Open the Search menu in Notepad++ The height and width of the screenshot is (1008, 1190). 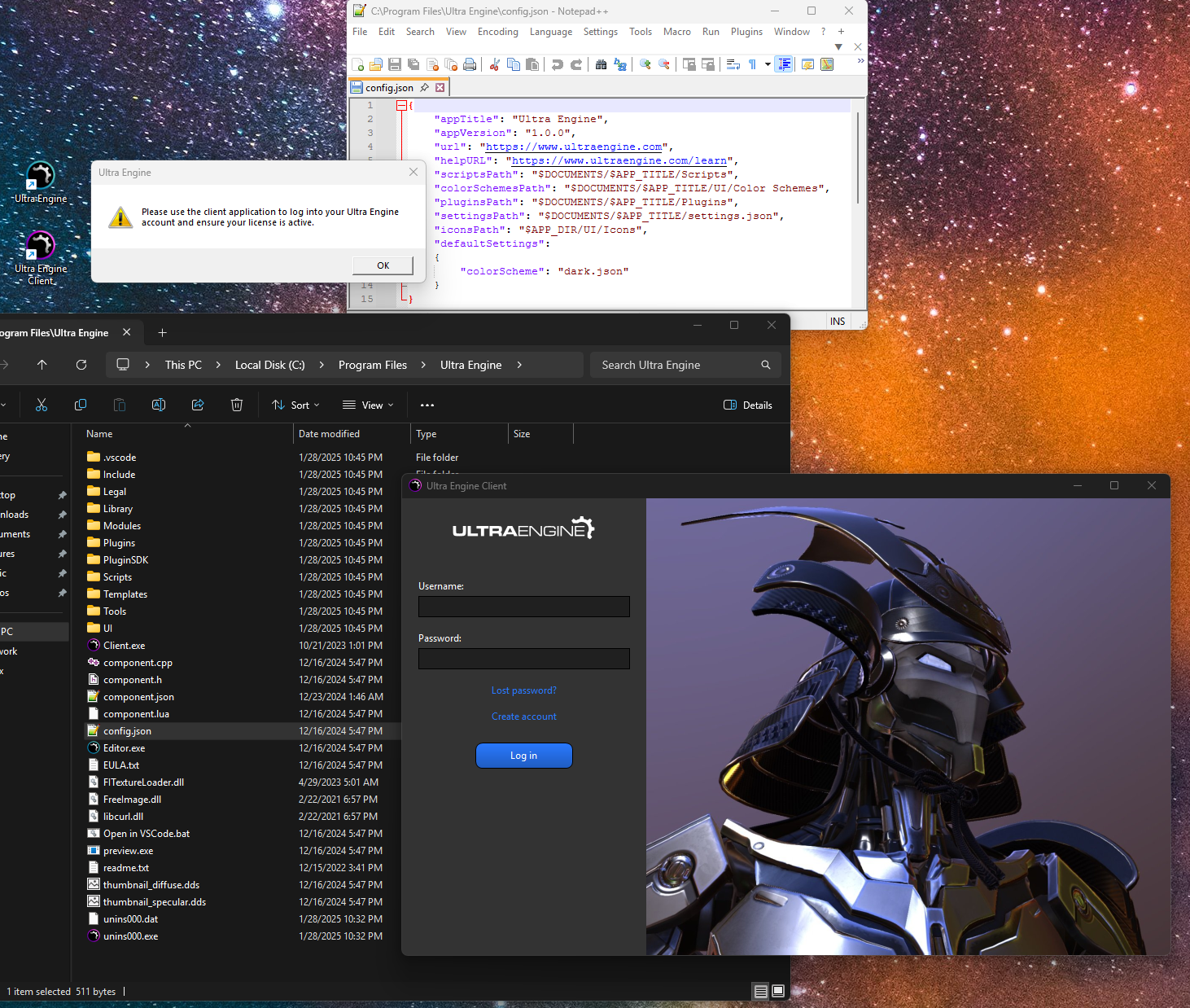coord(420,32)
